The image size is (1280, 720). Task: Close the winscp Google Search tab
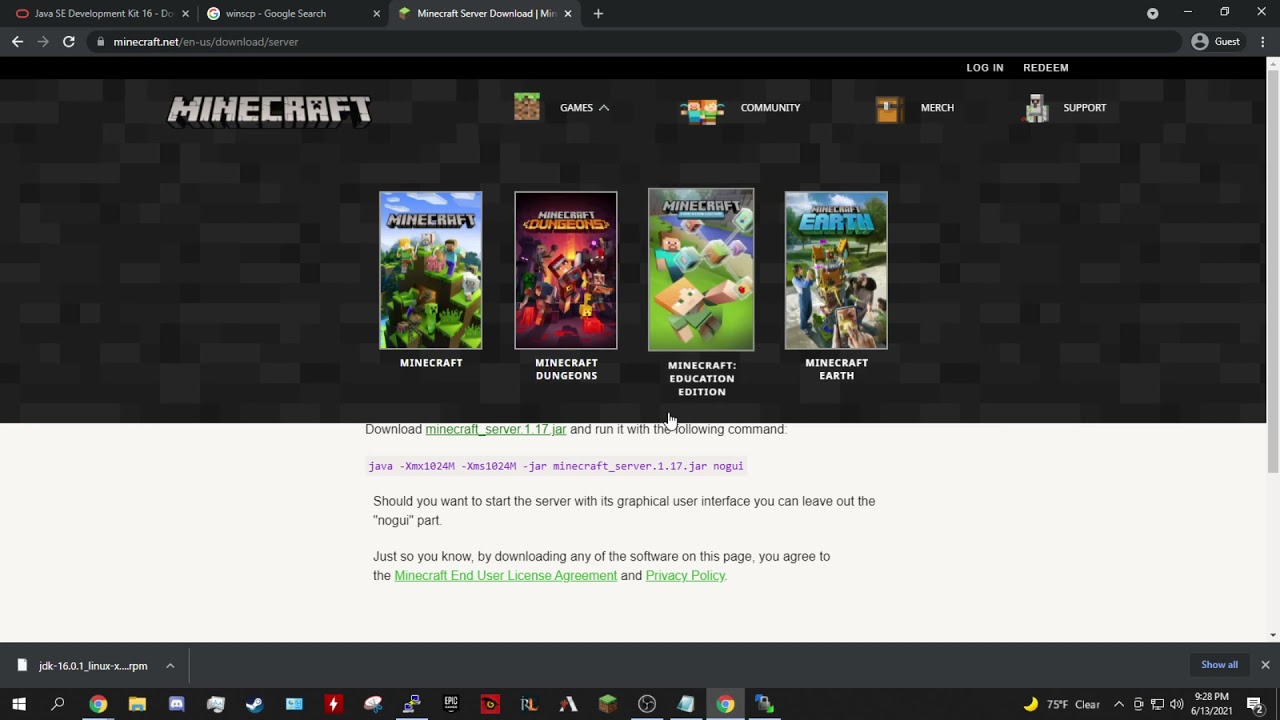pyautogui.click(x=376, y=14)
